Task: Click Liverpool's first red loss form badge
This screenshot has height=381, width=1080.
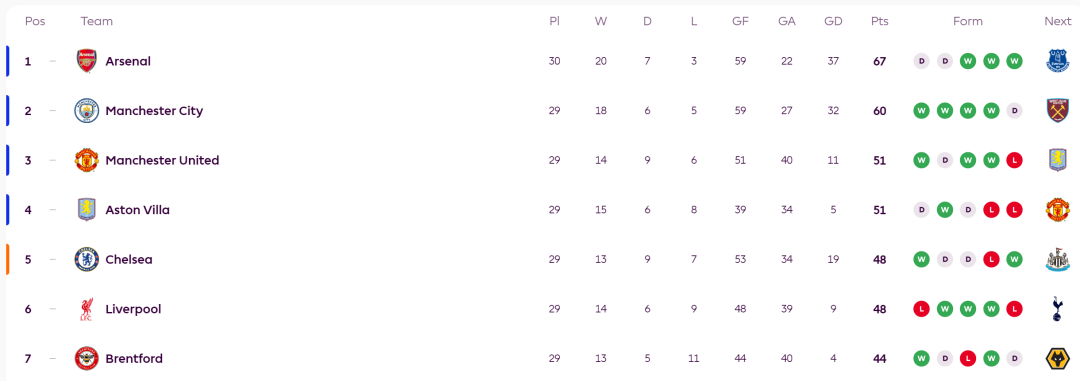Action: (x=922, y=309)
